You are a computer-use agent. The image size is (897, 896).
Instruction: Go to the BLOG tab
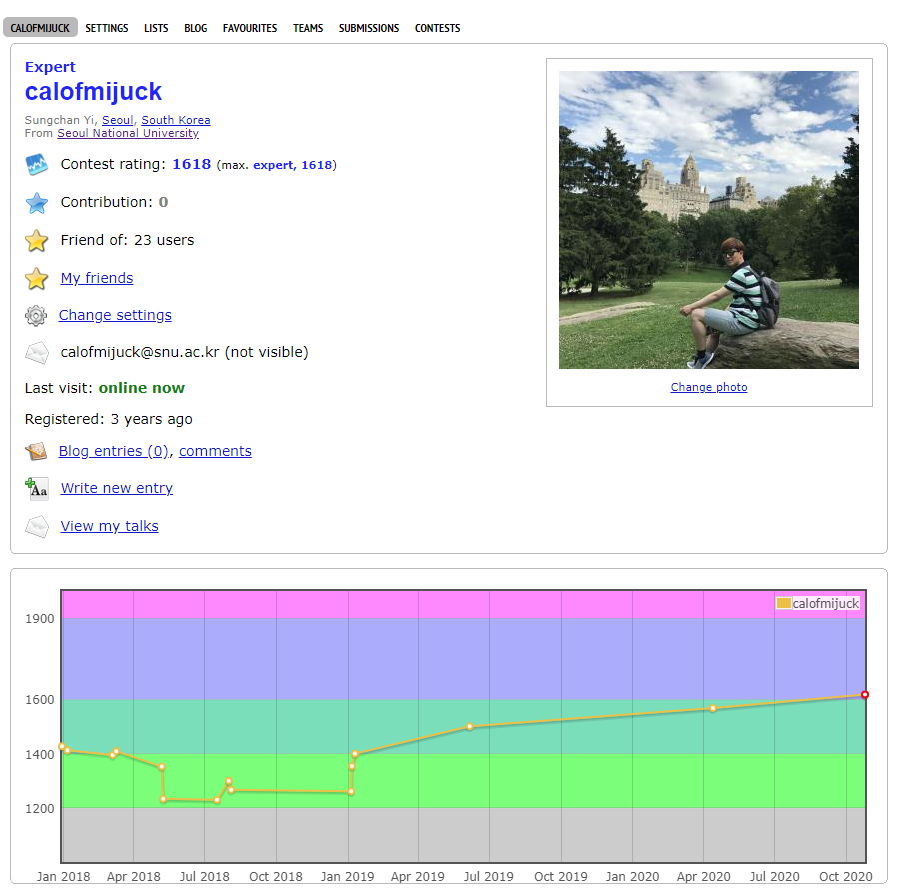(195, 28)
